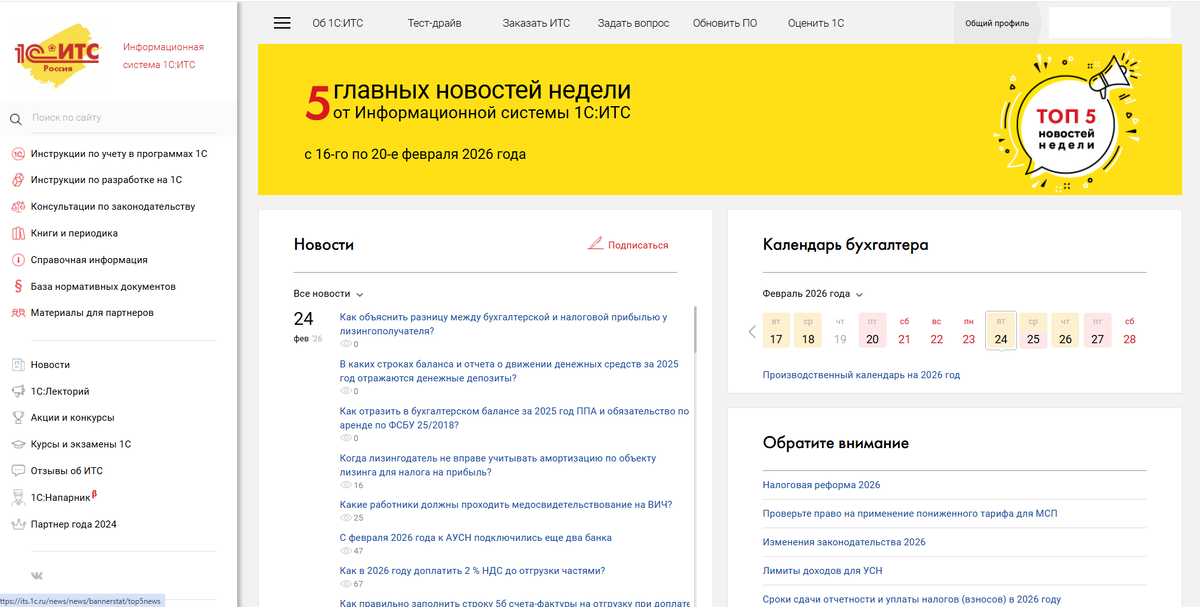
Task: Click megaphone icon for 1С:Лекторий
Action: (x=18, y=391)
